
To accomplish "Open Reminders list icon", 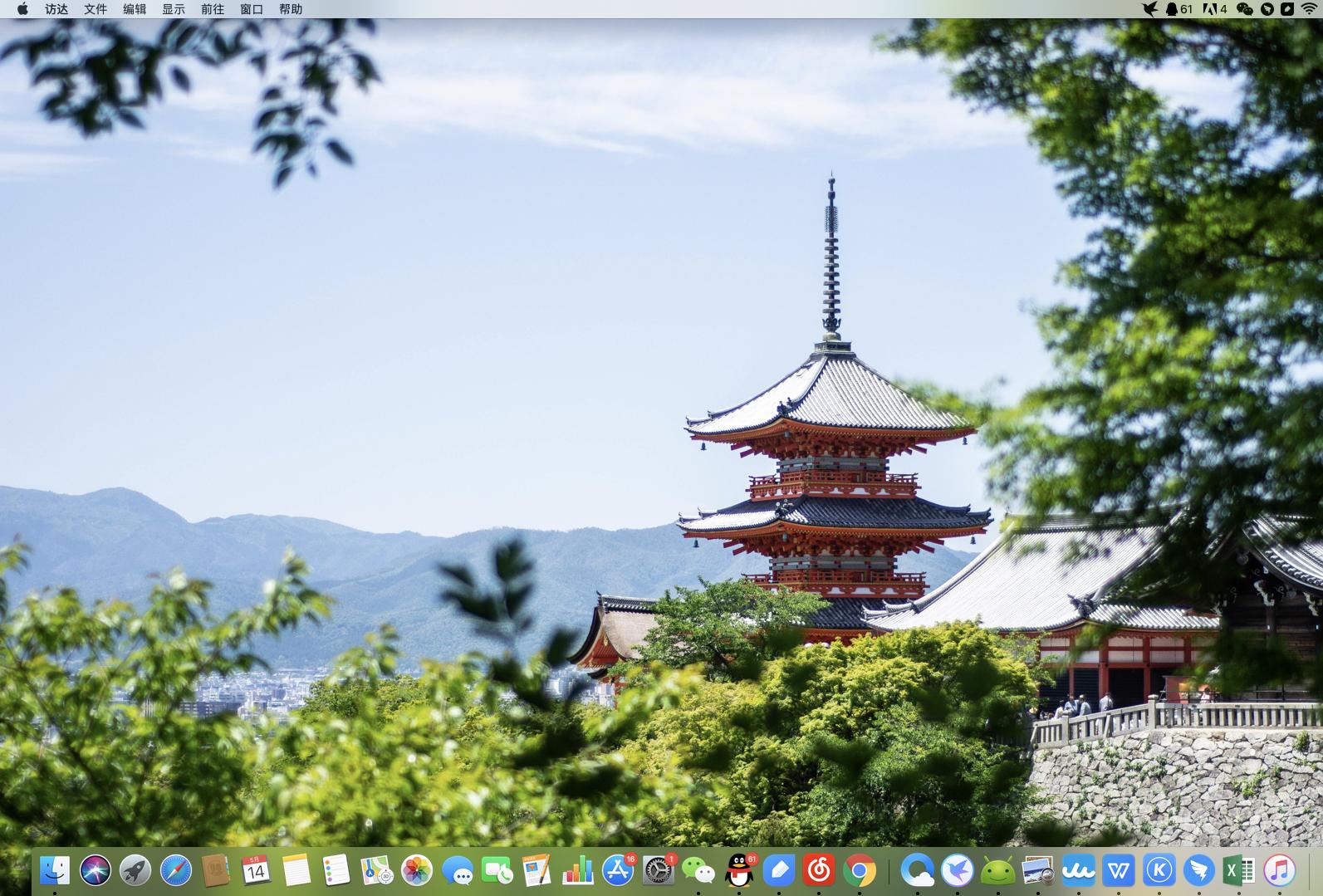I will [336, 870].
